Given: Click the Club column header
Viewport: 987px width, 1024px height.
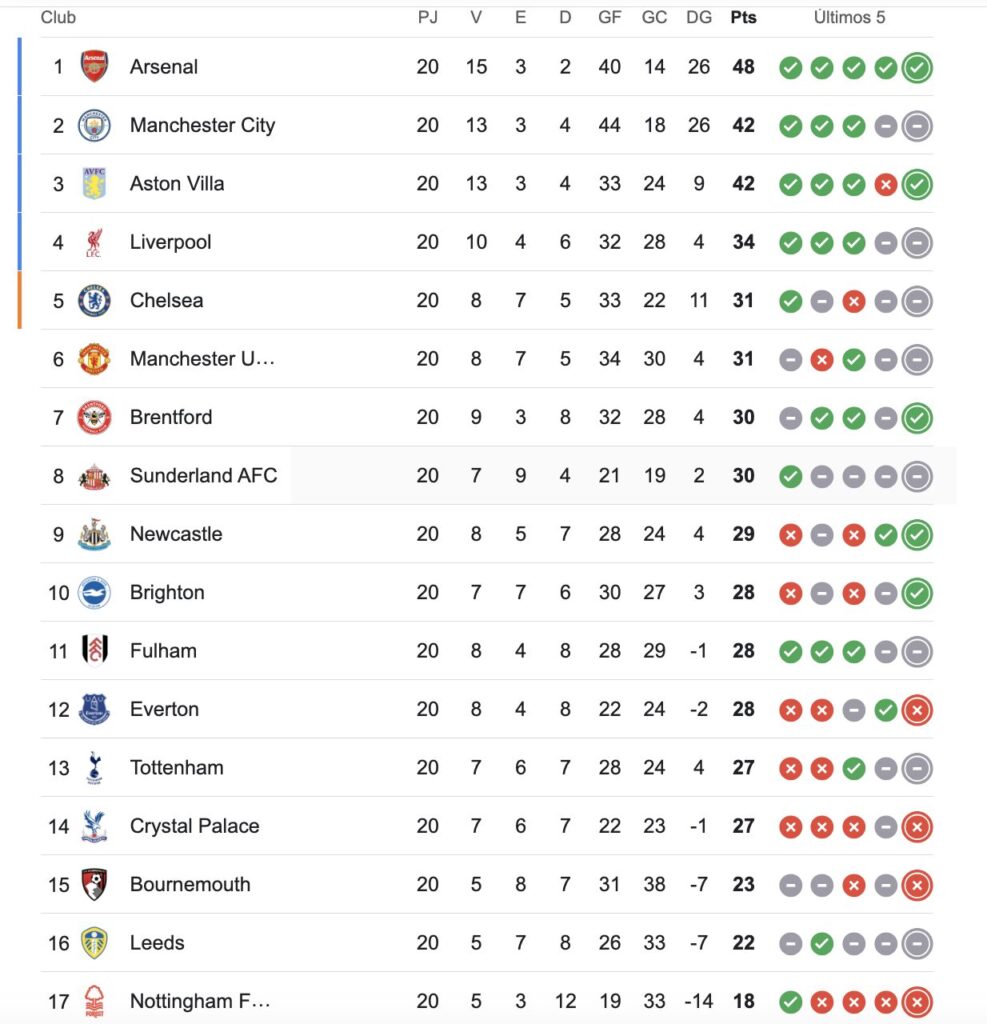Looking at the screenshot, I should pos(58,17).
